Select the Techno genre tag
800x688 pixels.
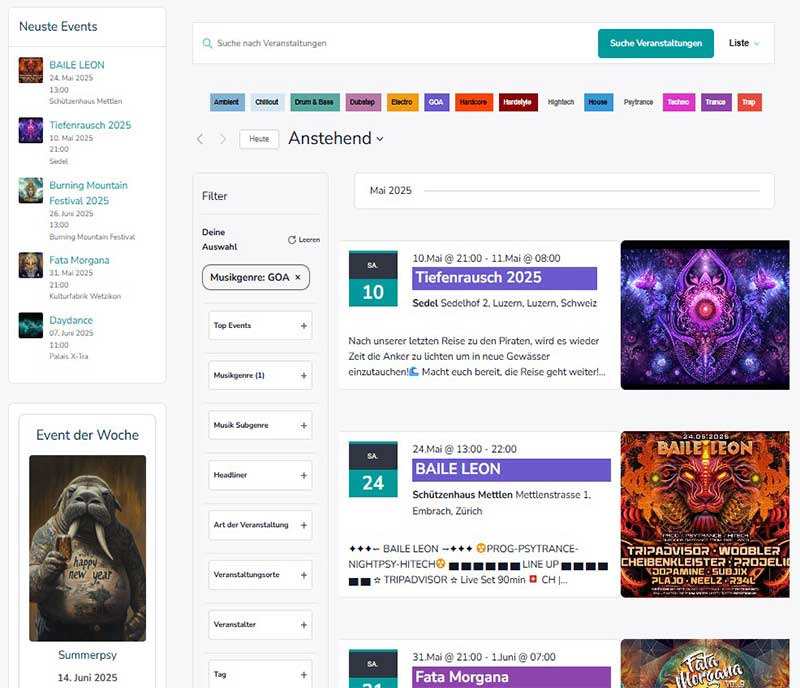tap(678, 102)
